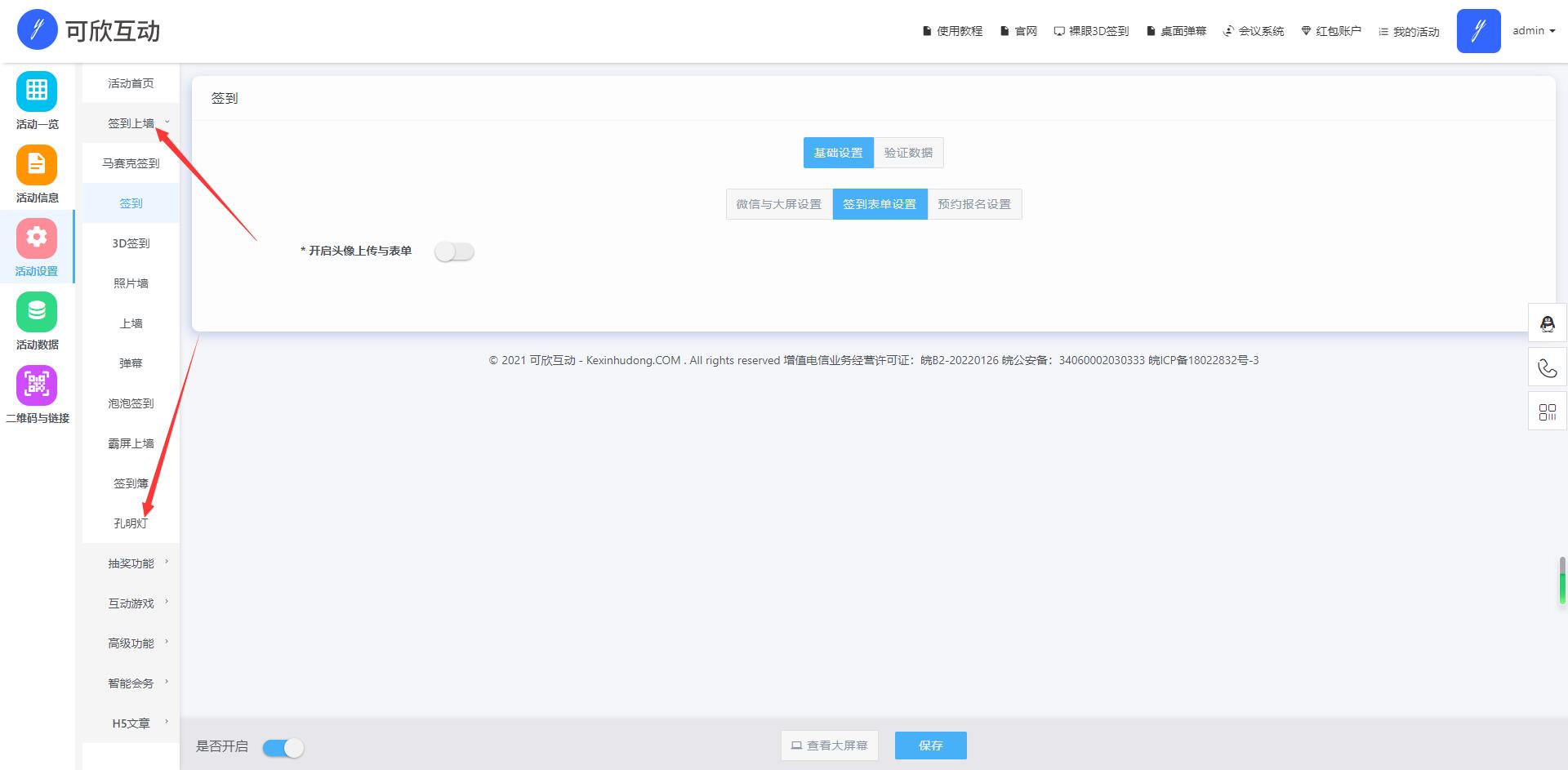Open 活动一览 grid icon

click(37, 91)
